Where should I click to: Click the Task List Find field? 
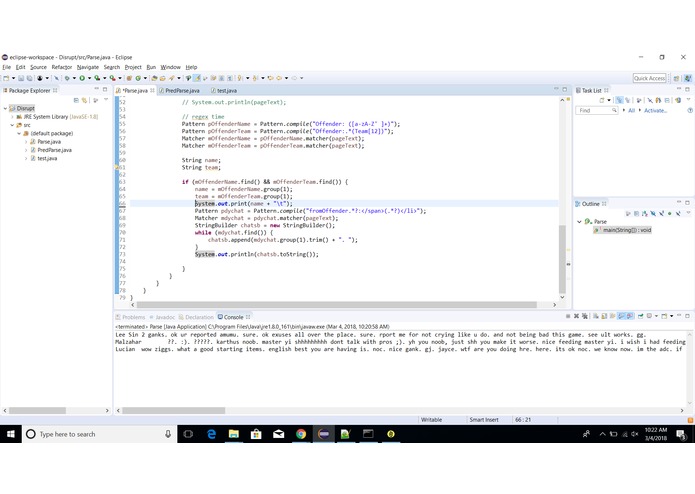(597, 110)
